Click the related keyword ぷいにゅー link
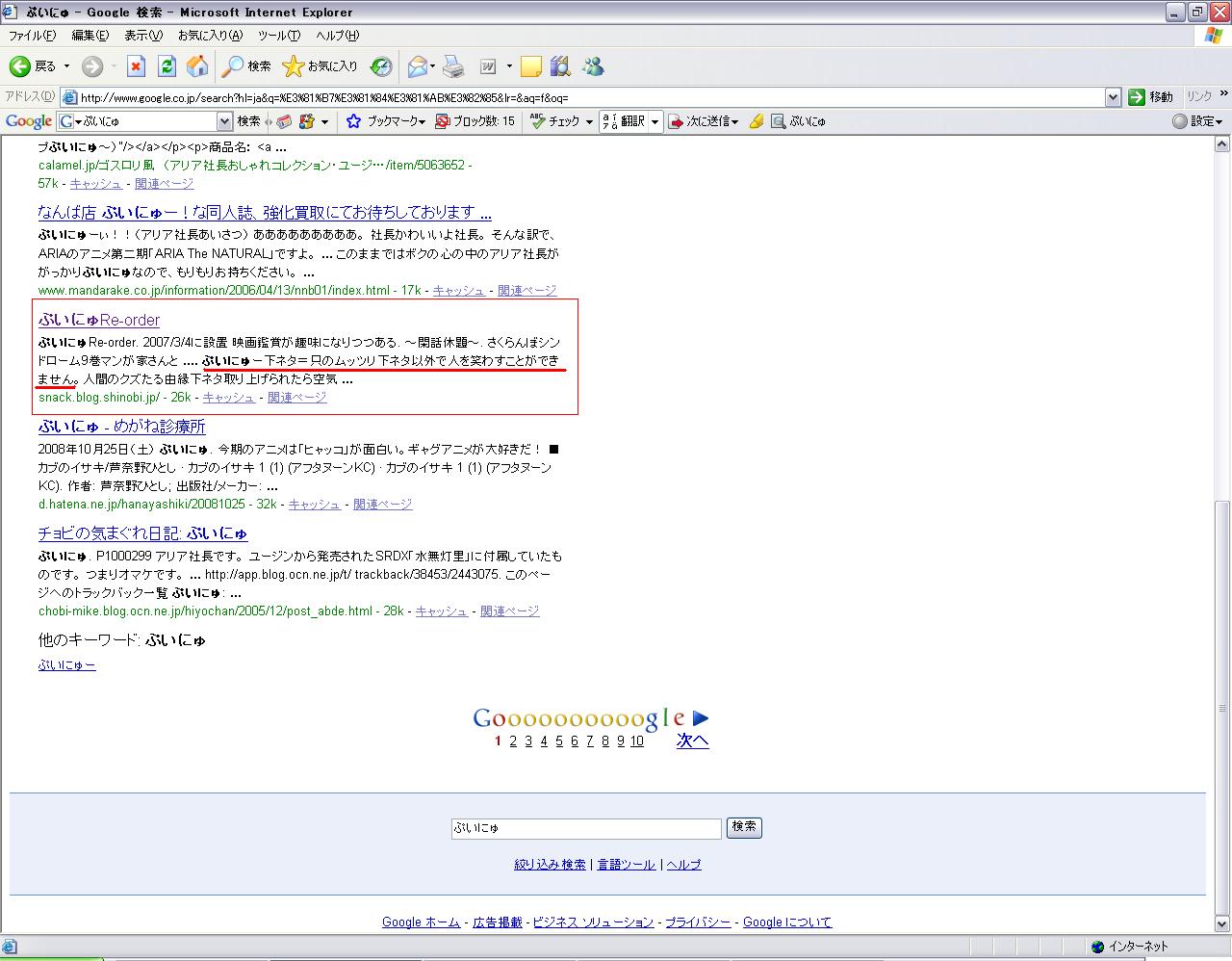This screenshot has width=1232, height=961. tap(67, 665)
